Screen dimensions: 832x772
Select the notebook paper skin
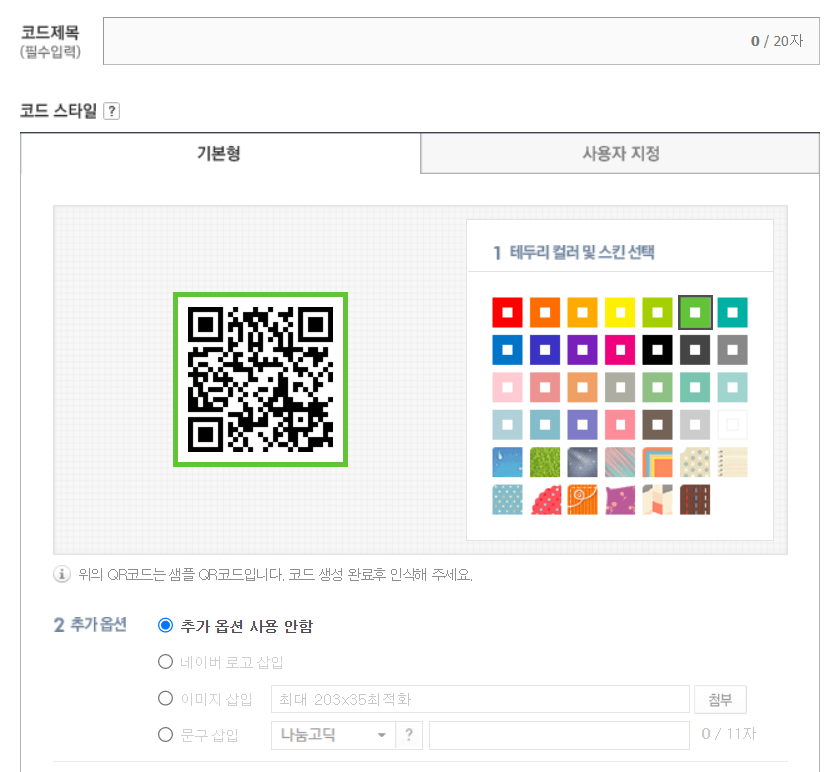pos(732,462)
